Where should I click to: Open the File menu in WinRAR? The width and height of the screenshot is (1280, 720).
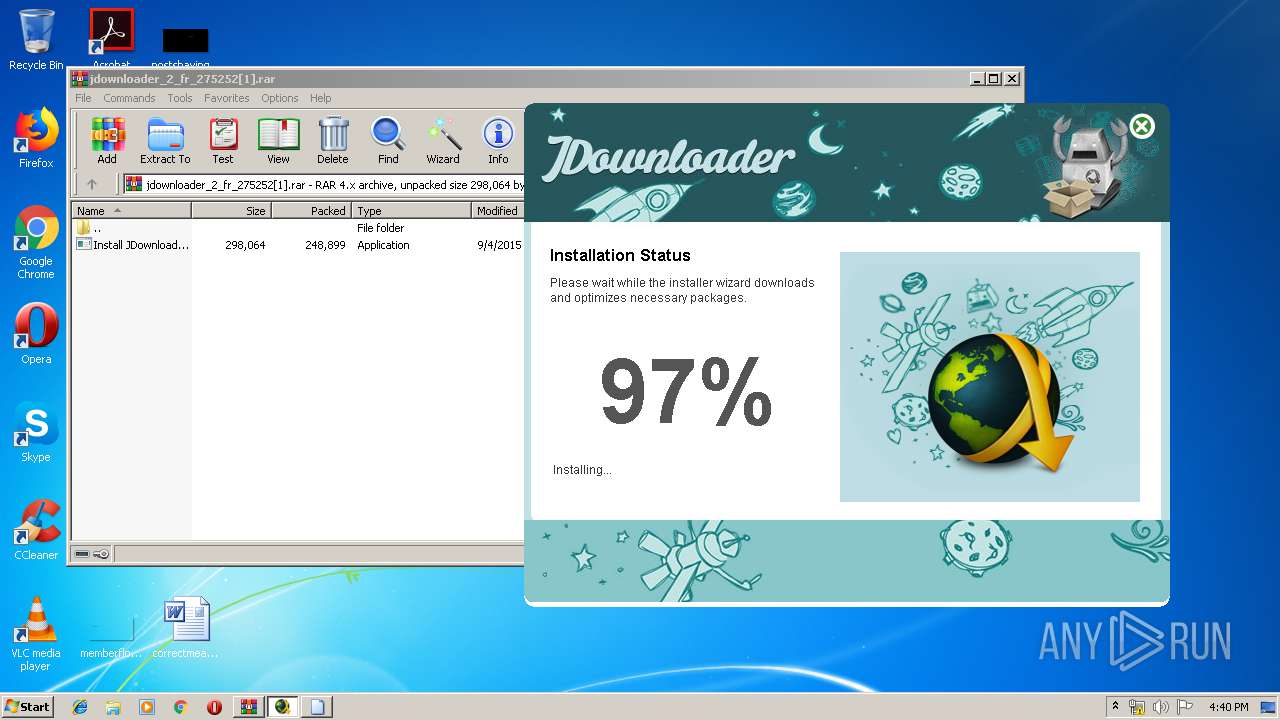[x=83, y=98]
